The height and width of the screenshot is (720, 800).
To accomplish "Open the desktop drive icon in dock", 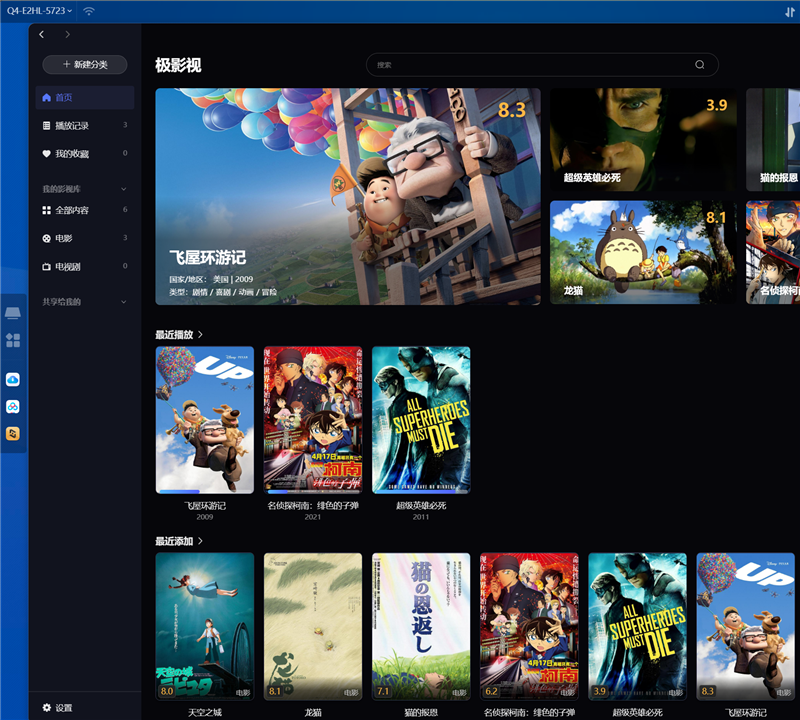I will tap(13, 313).
